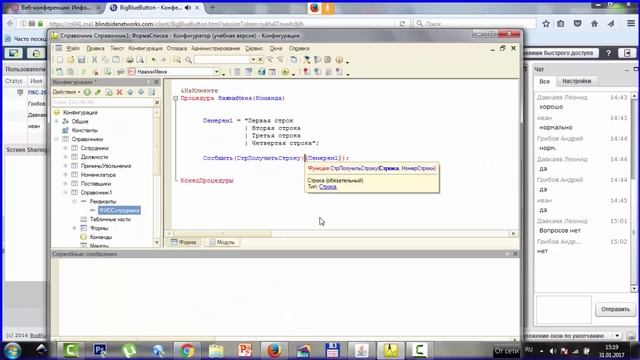Follow the Строка type link in tooltip
Image resolution: width=640 pixels, height=360 pixels.
point(328,187)
